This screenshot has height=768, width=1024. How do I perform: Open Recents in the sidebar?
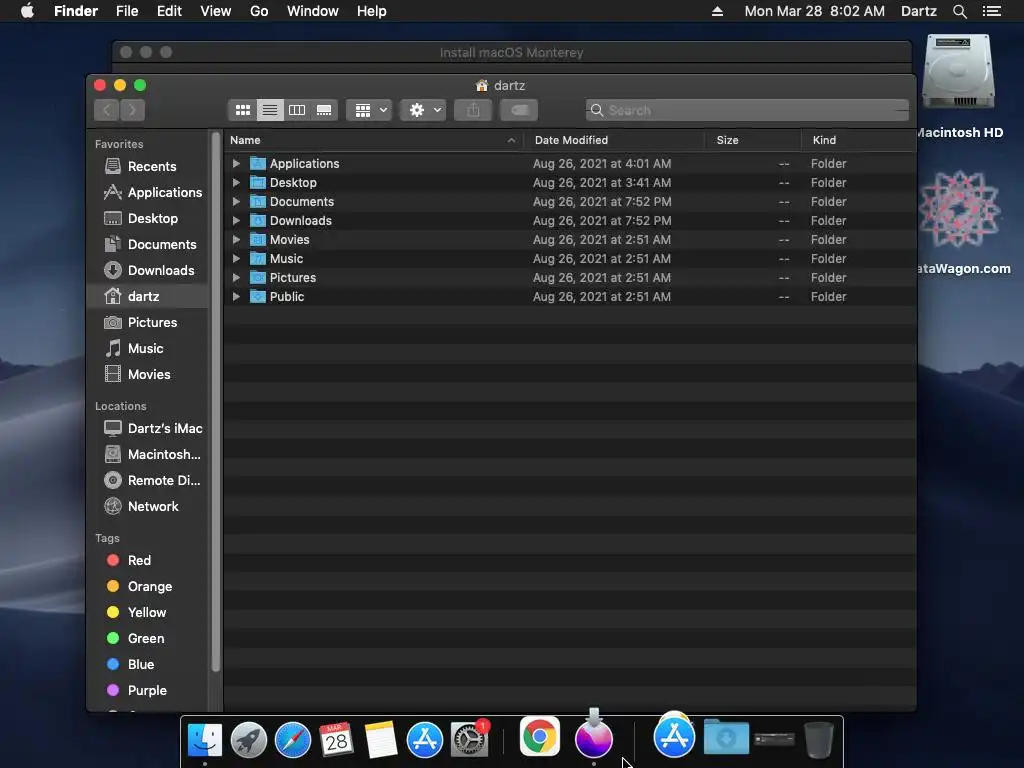click(x=149, y=167)
